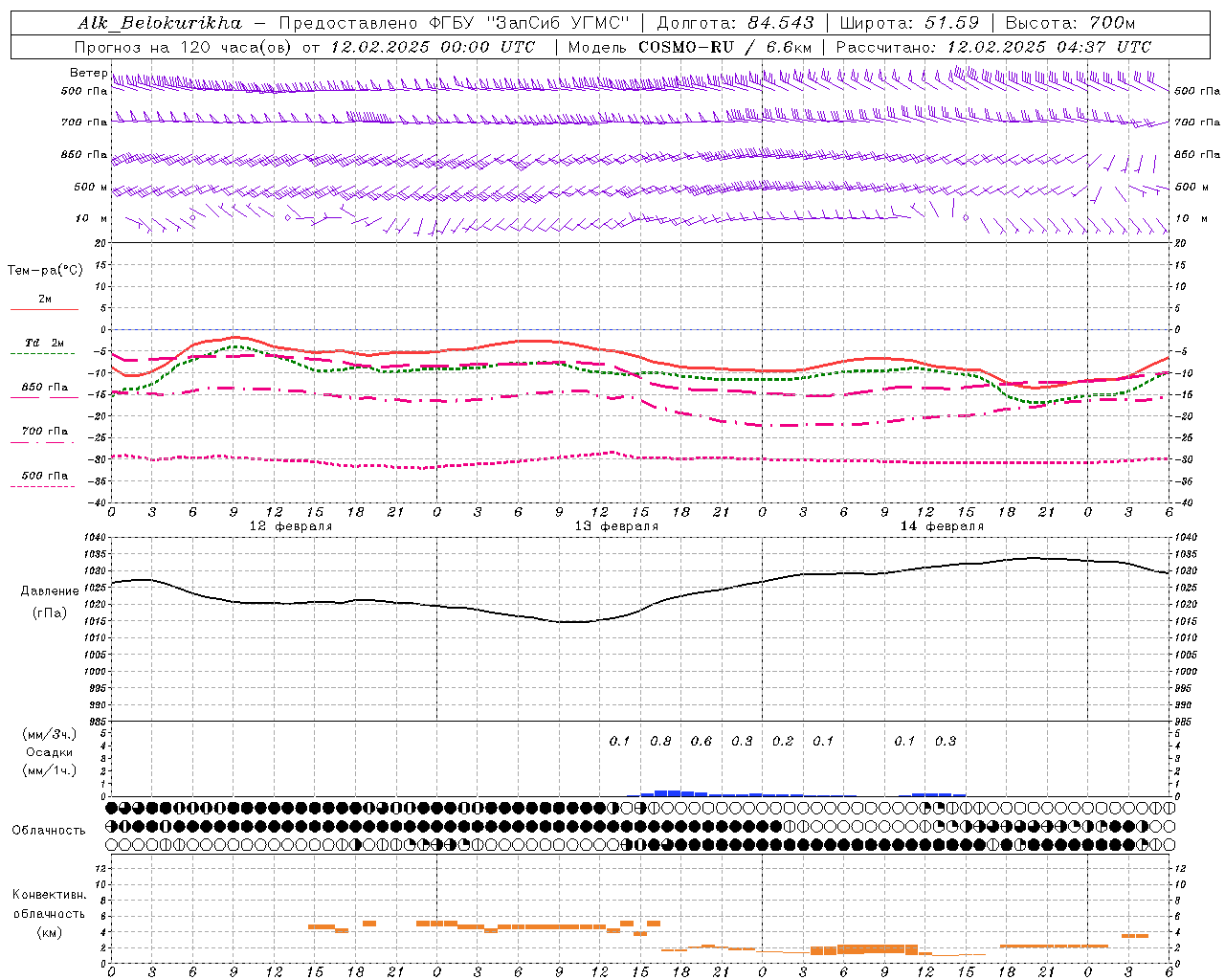Viewport: 1225px width, 980px height.
Task: Click the forecast start 12.02.2025 00:00 UTC
Action: point(433,47)
